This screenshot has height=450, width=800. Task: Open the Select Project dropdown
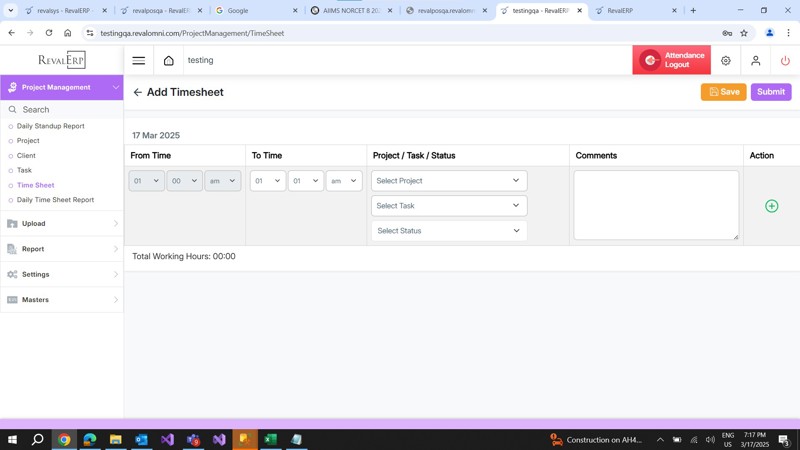448,181
